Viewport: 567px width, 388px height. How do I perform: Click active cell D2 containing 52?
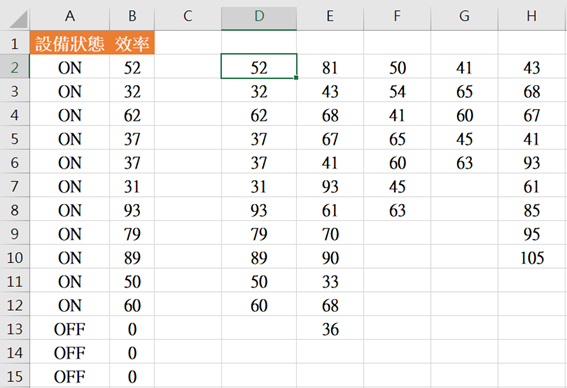point(259,66)
